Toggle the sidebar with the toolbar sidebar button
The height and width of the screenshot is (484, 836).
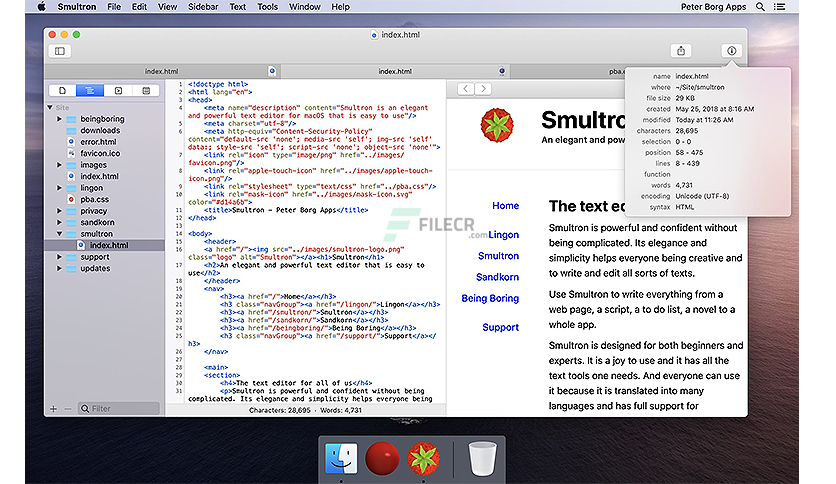click(60, 51)
